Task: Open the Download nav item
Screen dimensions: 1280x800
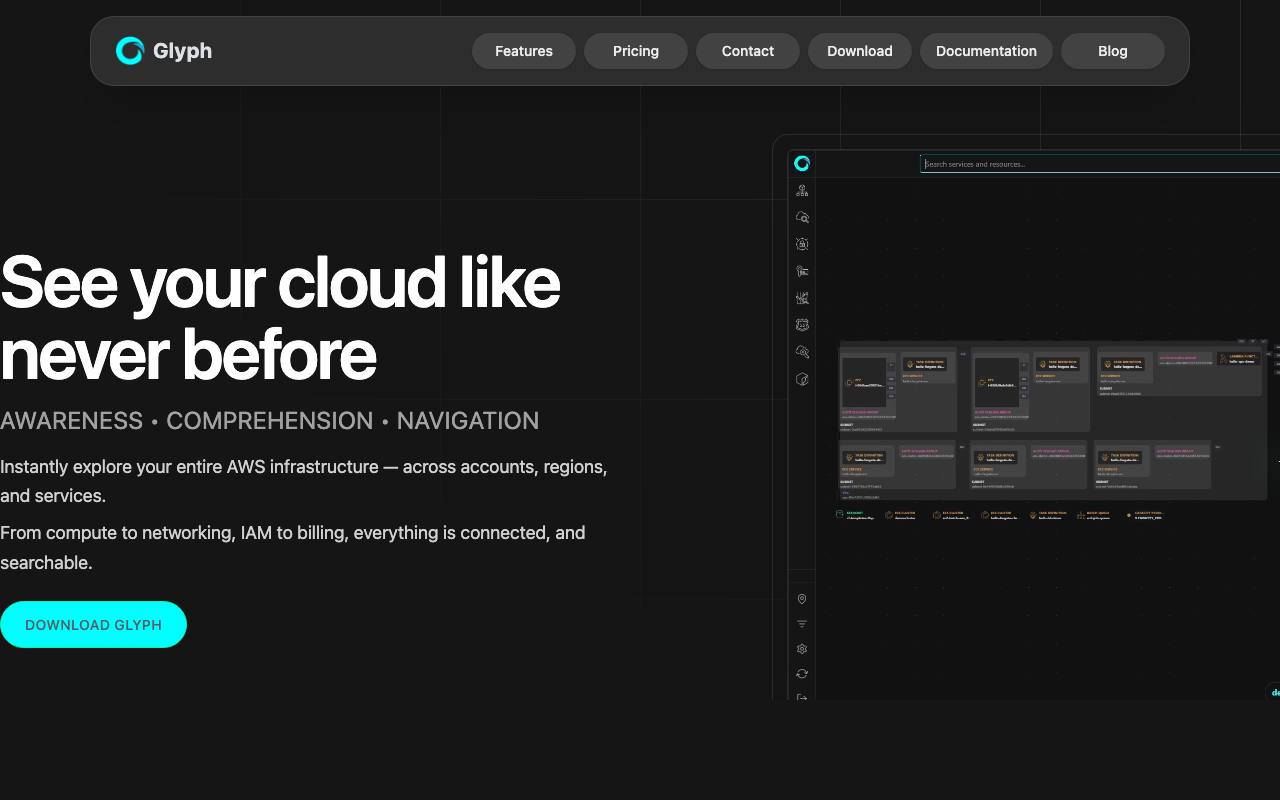Action: [860, 51]
